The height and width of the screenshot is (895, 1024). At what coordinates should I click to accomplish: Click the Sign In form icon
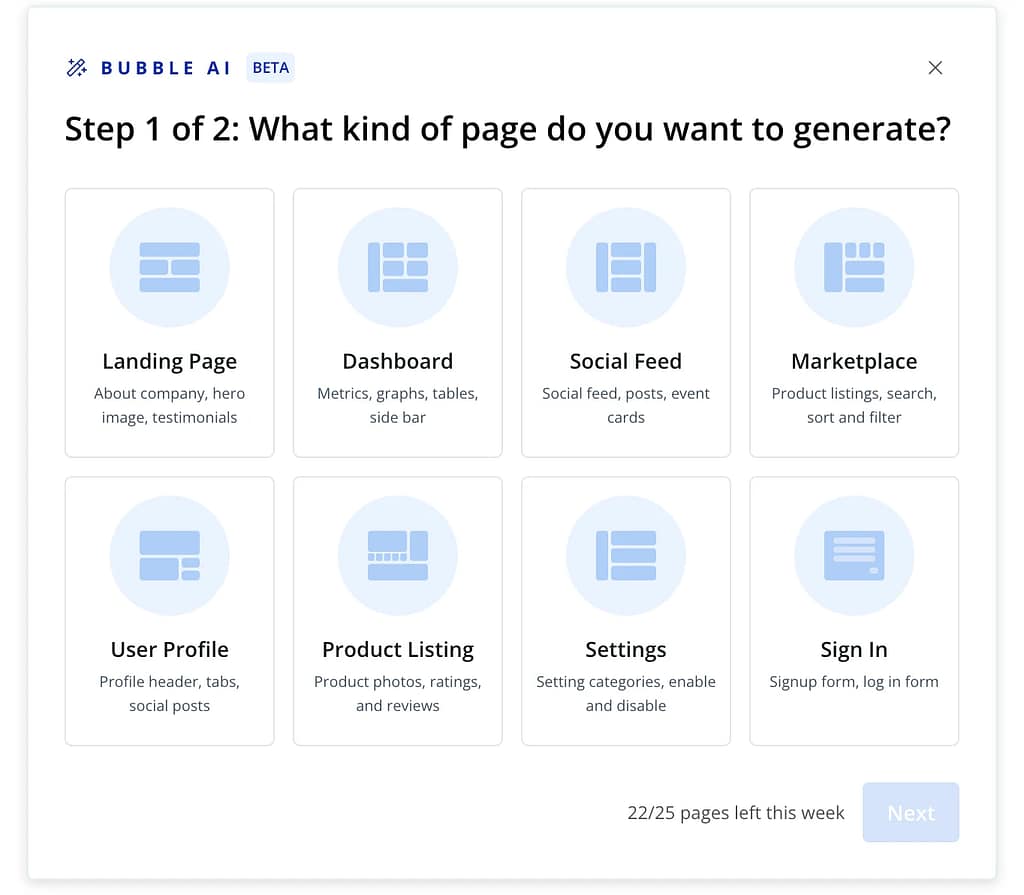(x=853, y=555)
